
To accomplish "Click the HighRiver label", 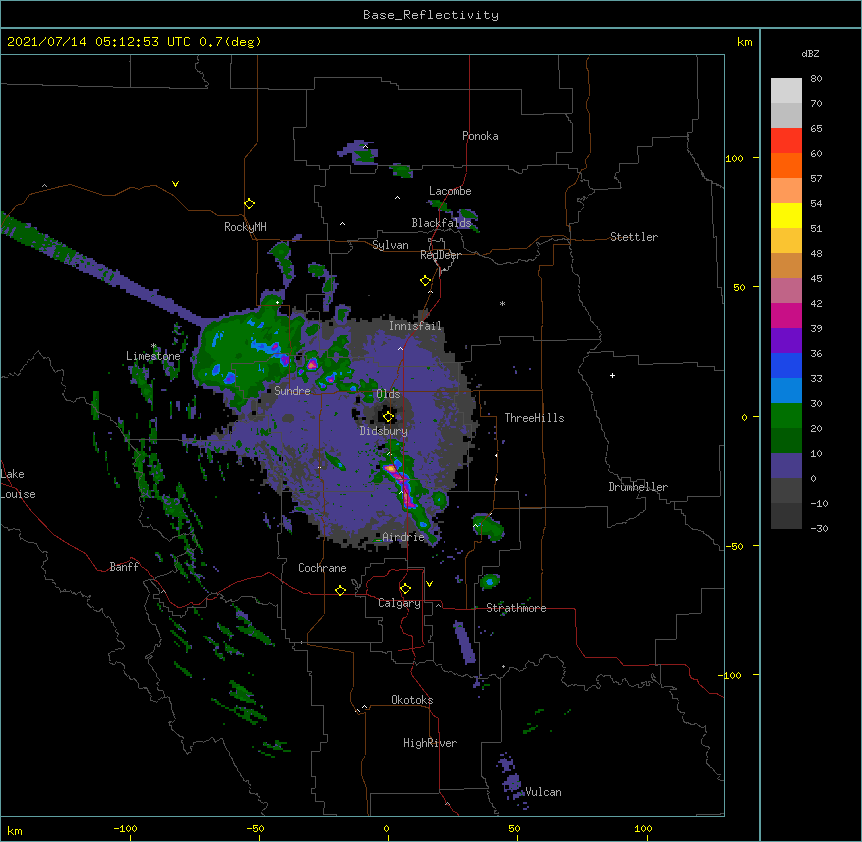I will [430, 743].
